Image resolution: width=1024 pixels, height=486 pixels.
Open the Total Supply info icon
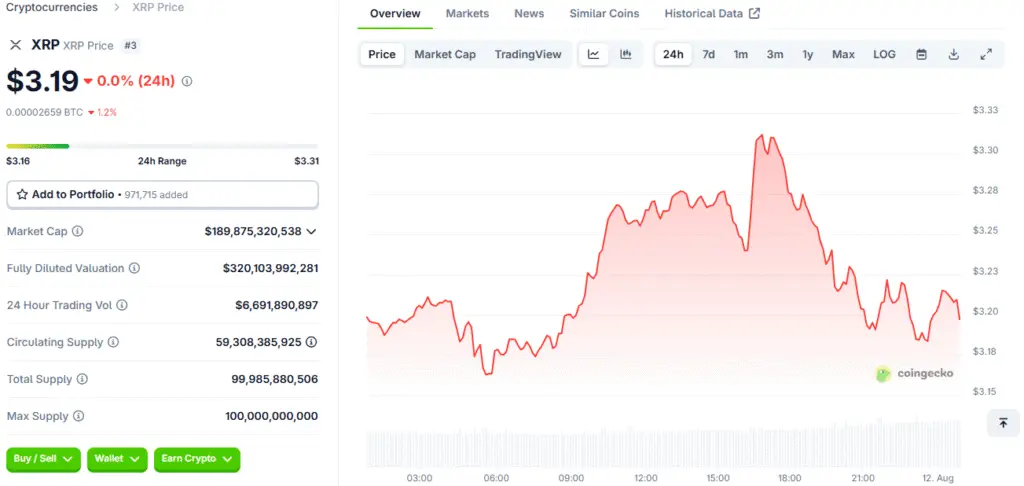tap(82, 379)
